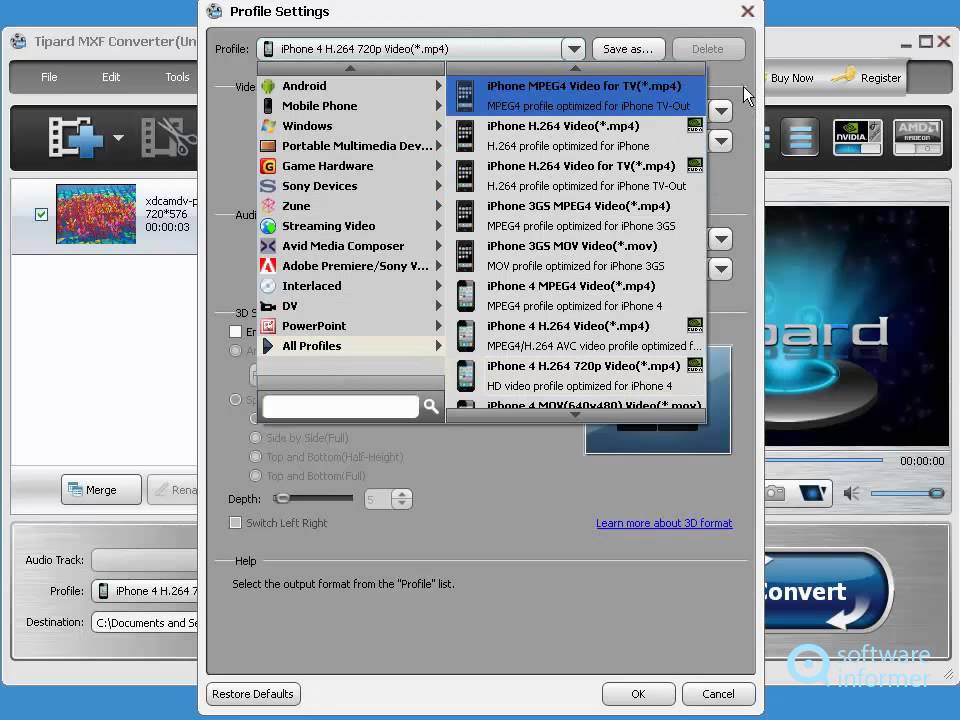Click Android robot icon in category list
The image size is (960, 720).
coord(268,86)
